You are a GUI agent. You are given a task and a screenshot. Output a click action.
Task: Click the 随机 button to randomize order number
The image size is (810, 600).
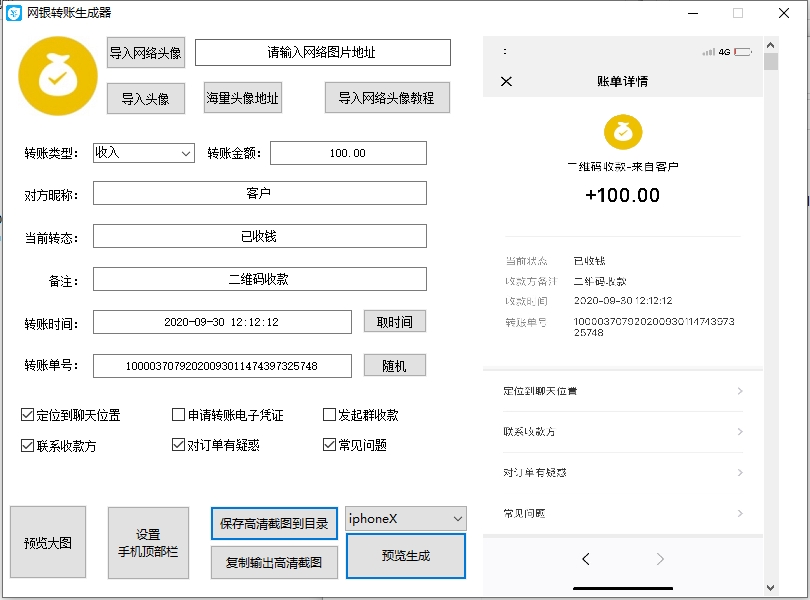tap(394, 366)
